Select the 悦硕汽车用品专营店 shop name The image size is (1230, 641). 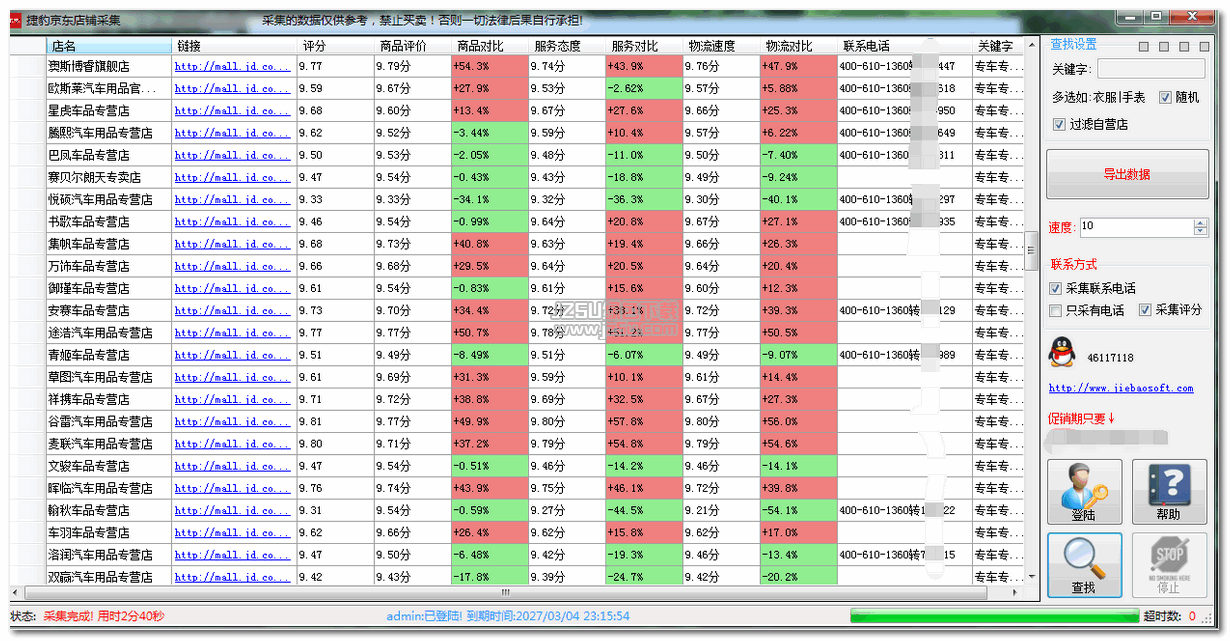[100, 199]
